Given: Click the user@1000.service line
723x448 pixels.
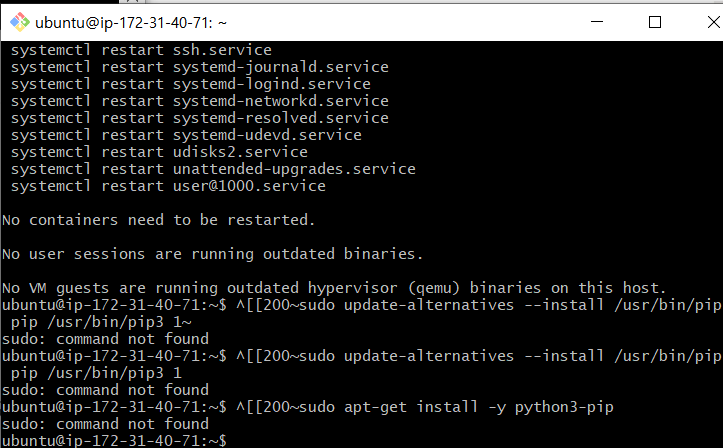Looking at the screenshot, I should tap(168, 186).
